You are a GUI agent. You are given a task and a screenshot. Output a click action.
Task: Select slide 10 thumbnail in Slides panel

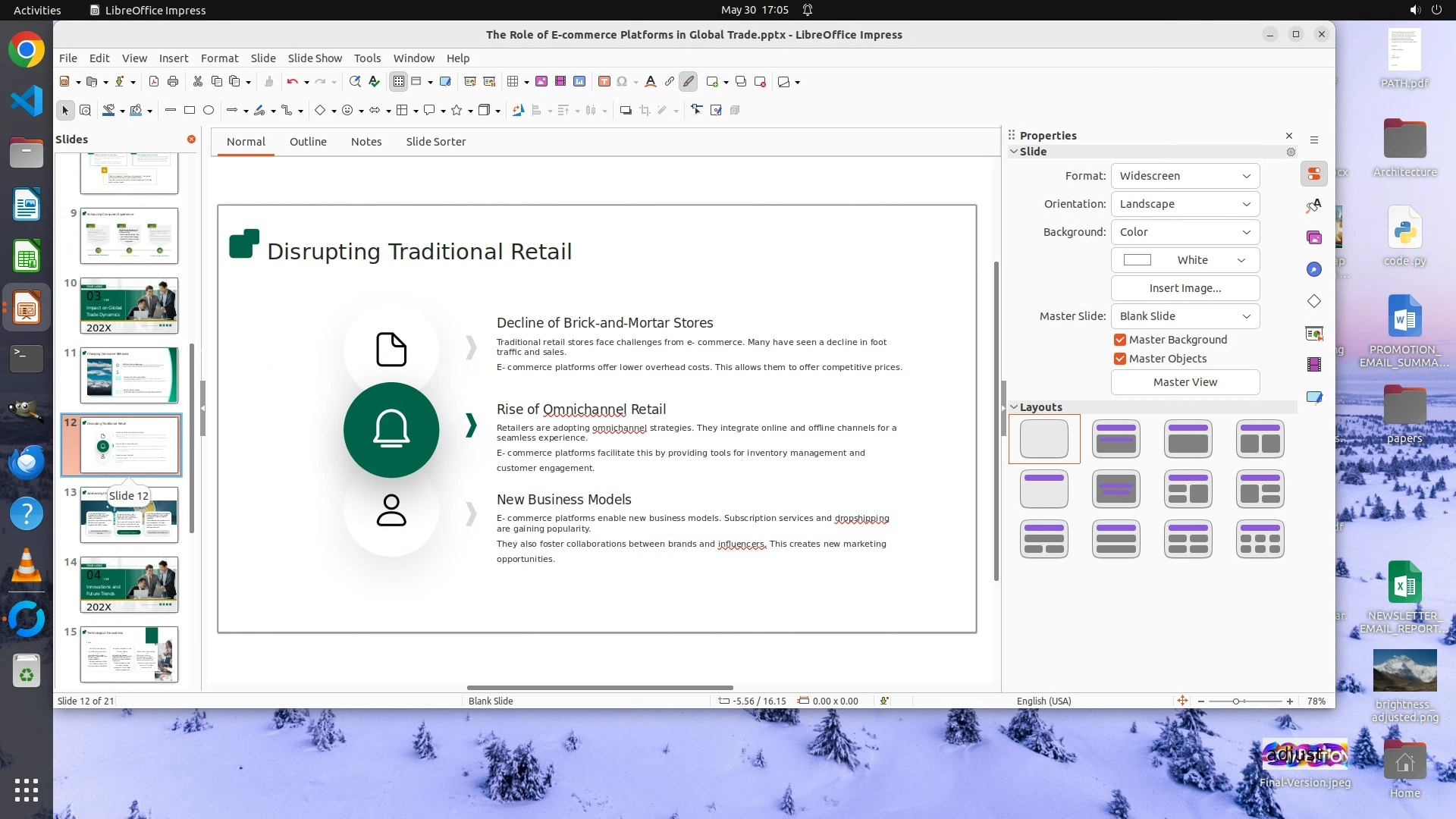tap(129, 306)
